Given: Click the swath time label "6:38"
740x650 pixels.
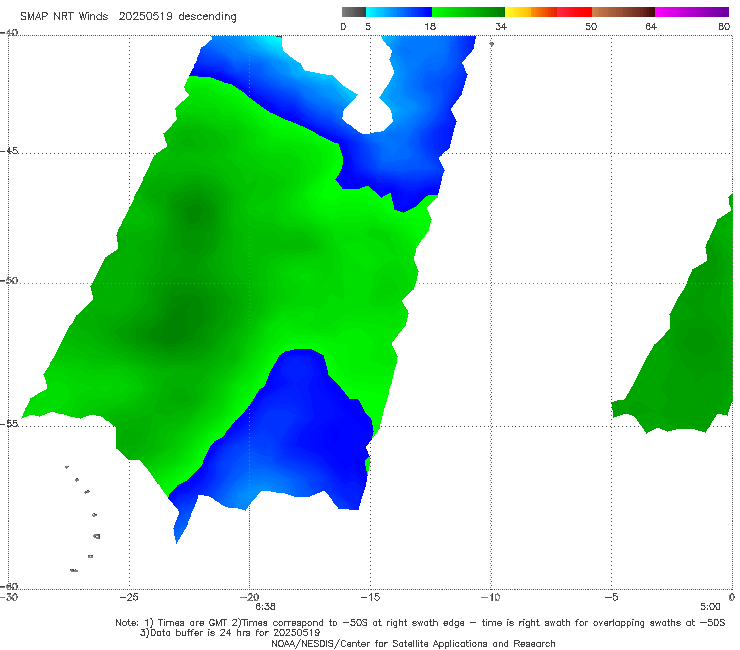Looking at the screenshot, I should 265,607.
